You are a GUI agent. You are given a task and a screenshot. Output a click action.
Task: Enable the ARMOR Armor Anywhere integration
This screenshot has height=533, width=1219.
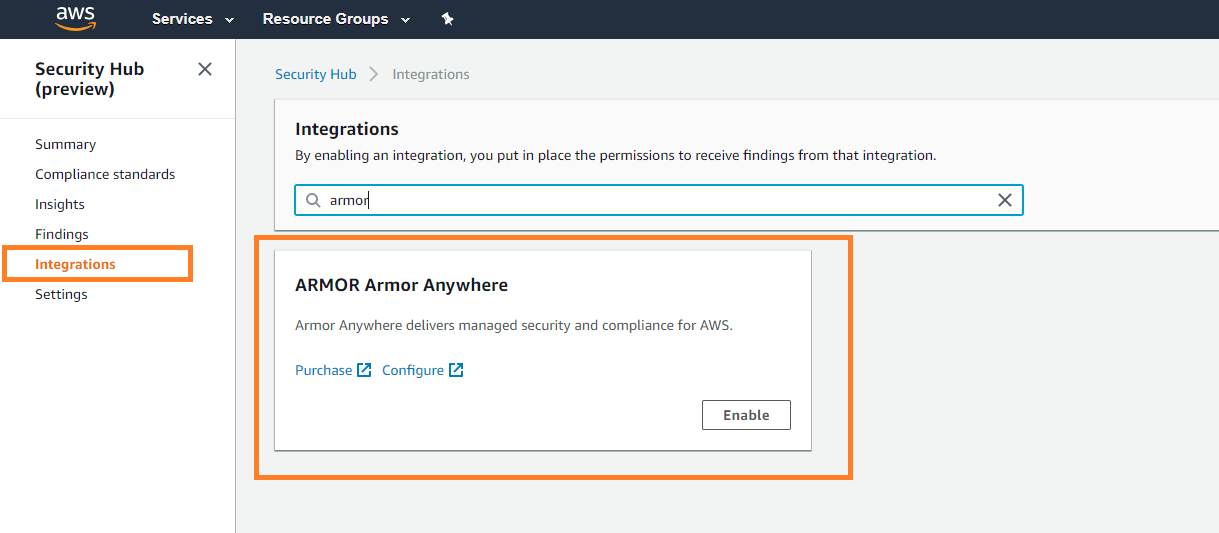[x=746, y=415]
